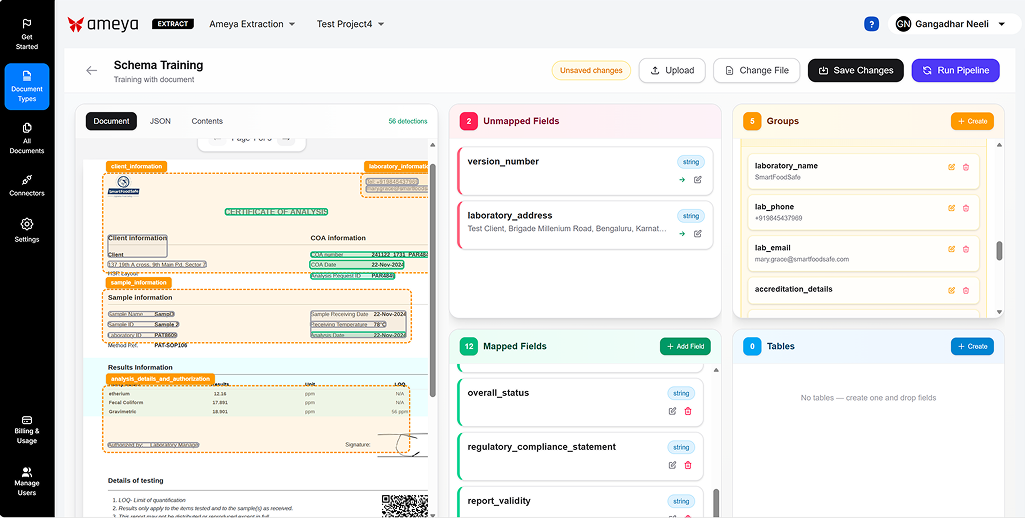Delete the overall_status mapped field

(x=688, y=411)
